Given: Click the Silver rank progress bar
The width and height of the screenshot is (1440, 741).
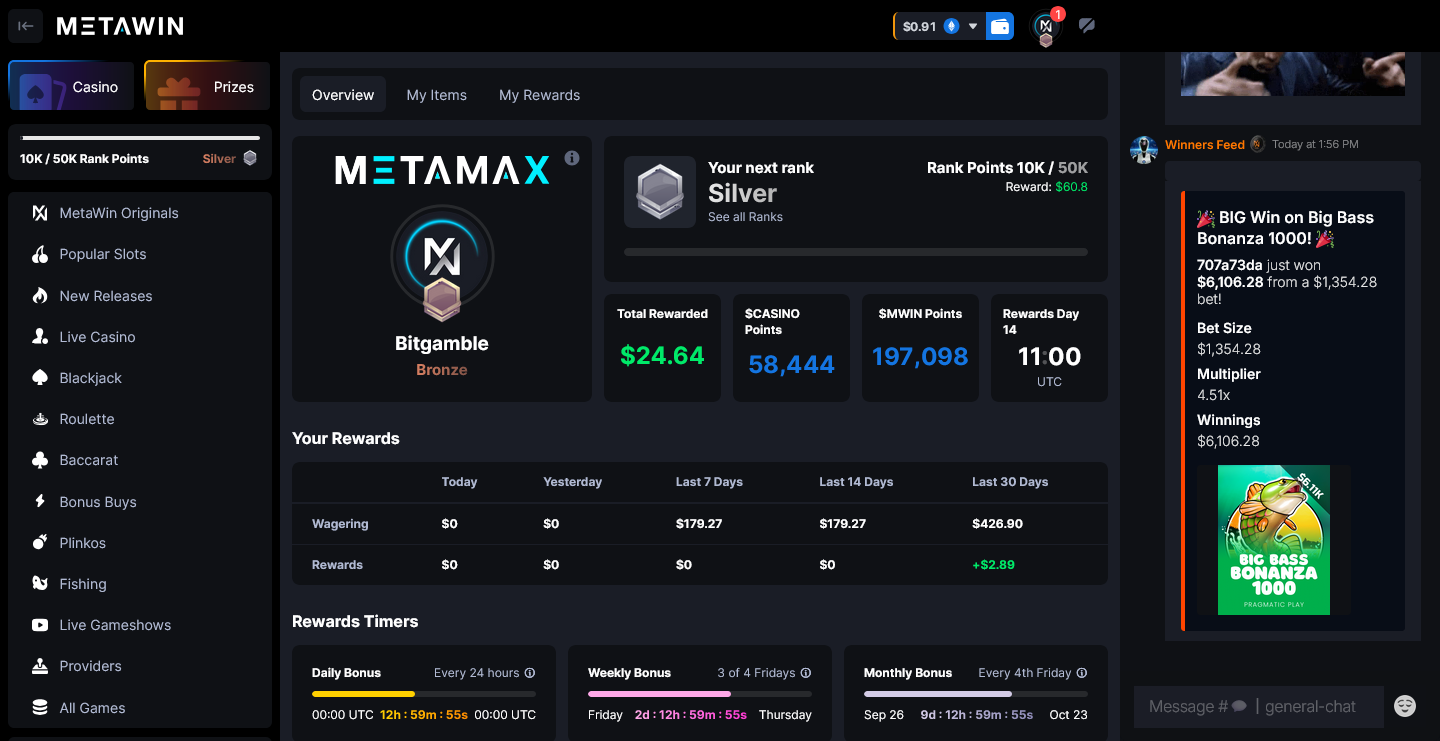Looking at the screenshot, I should click(139, 140).
